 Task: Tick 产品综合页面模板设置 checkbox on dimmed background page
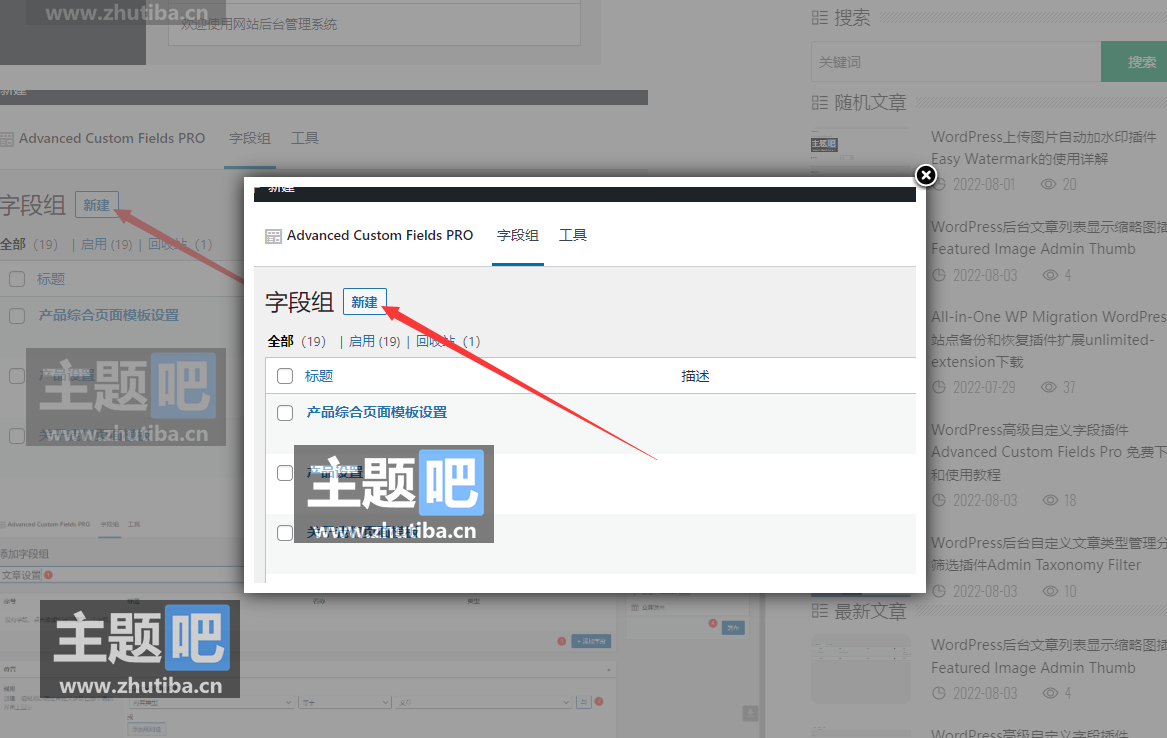coord(17,315)
